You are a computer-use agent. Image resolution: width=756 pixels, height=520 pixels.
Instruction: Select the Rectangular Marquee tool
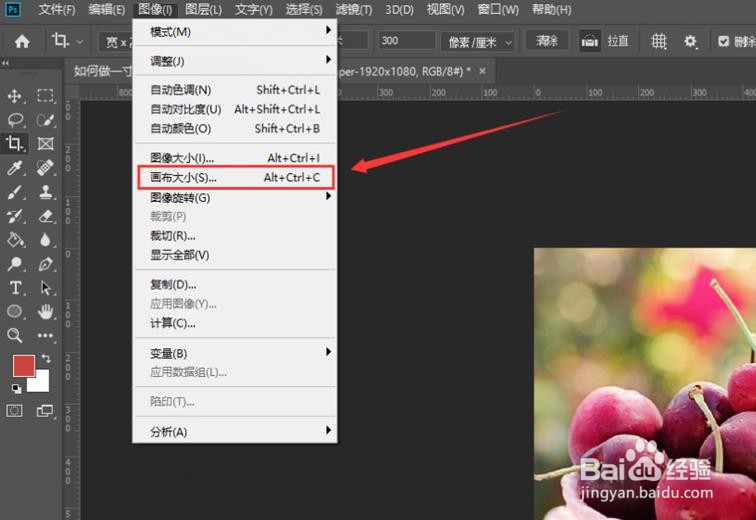click(x=45, y=95)
